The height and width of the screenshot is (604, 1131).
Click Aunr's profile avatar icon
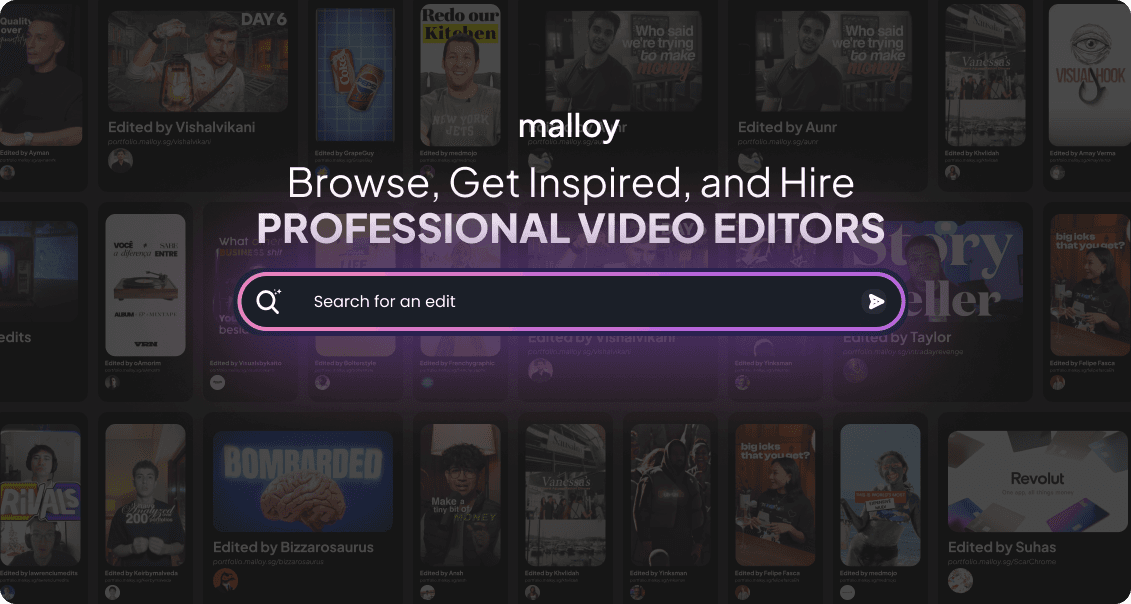[750, 162]
